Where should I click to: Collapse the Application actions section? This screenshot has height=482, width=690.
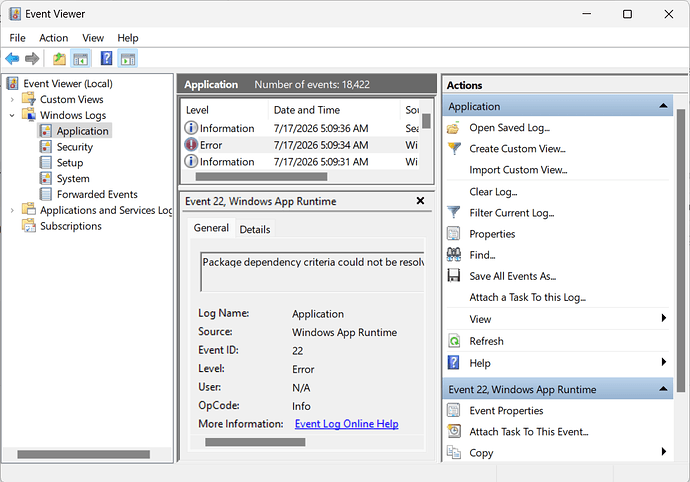tap(663, 106)
